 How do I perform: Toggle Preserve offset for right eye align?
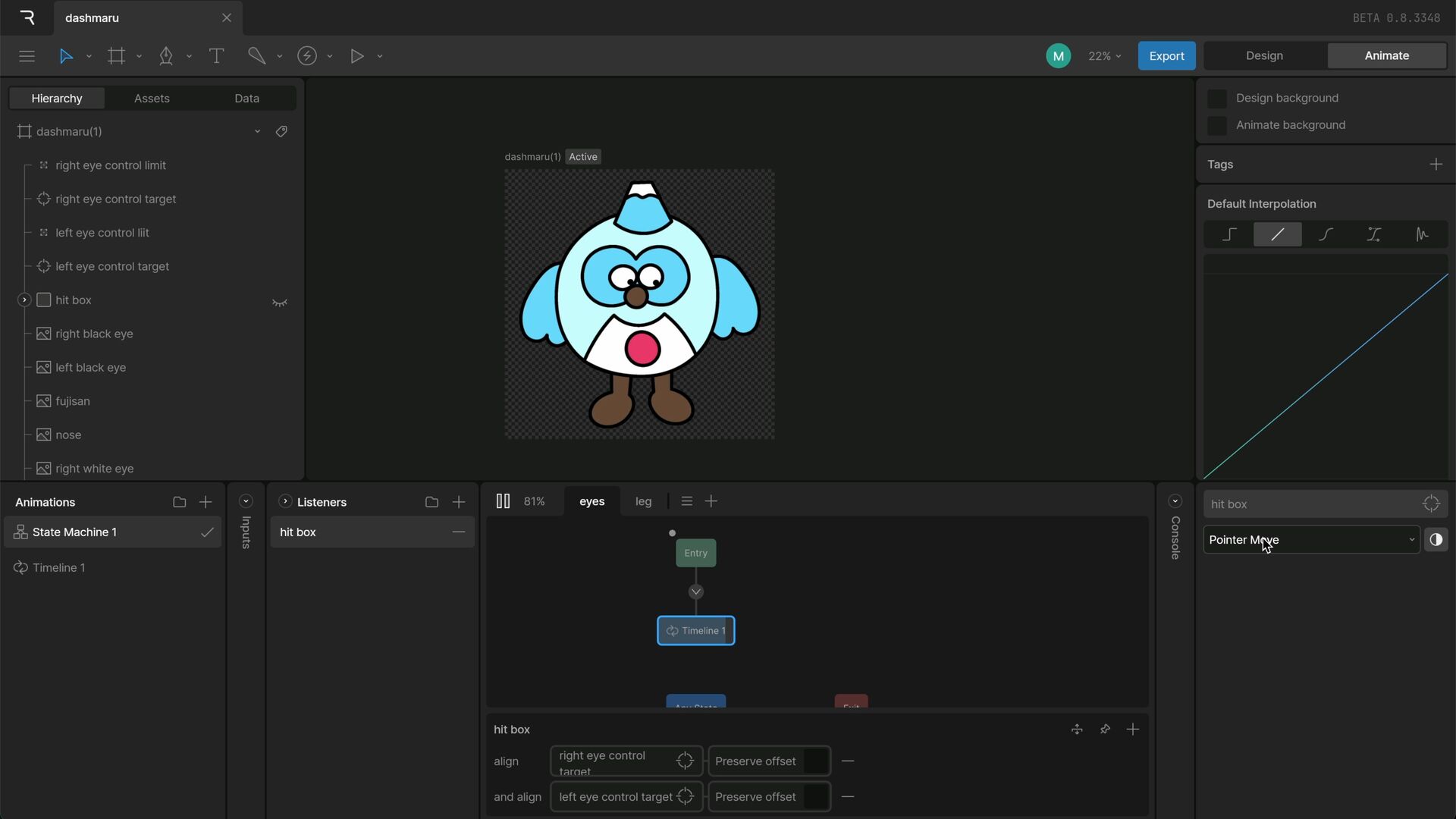pyautogui.click(x=816, y=761)
